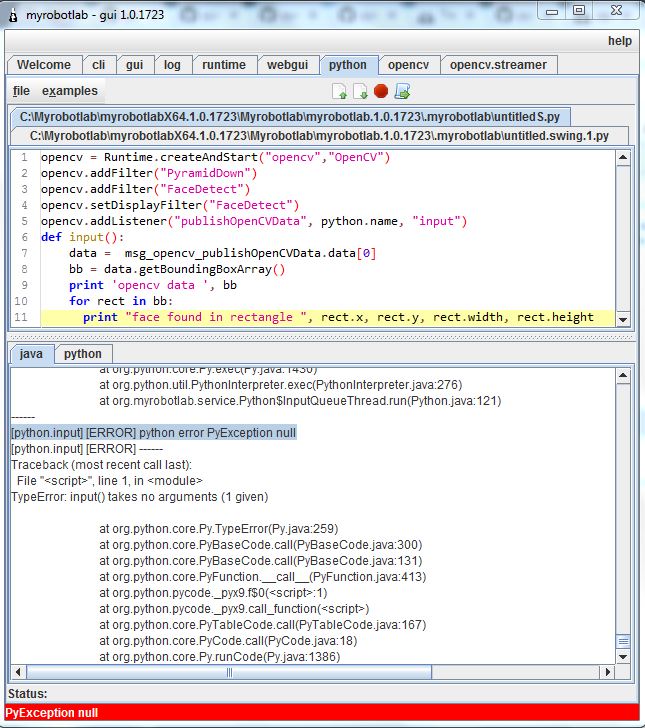
Task: Select the opencv.streamer tab
Action: [498, 65]
